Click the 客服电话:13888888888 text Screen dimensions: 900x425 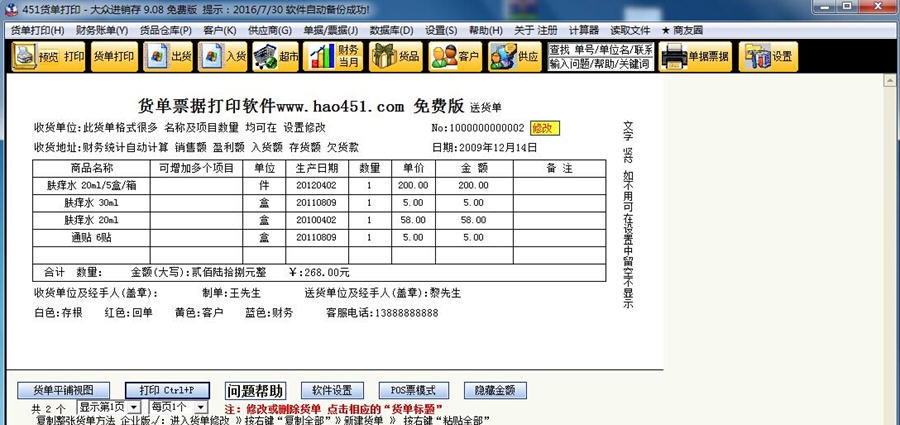(382, 313)
